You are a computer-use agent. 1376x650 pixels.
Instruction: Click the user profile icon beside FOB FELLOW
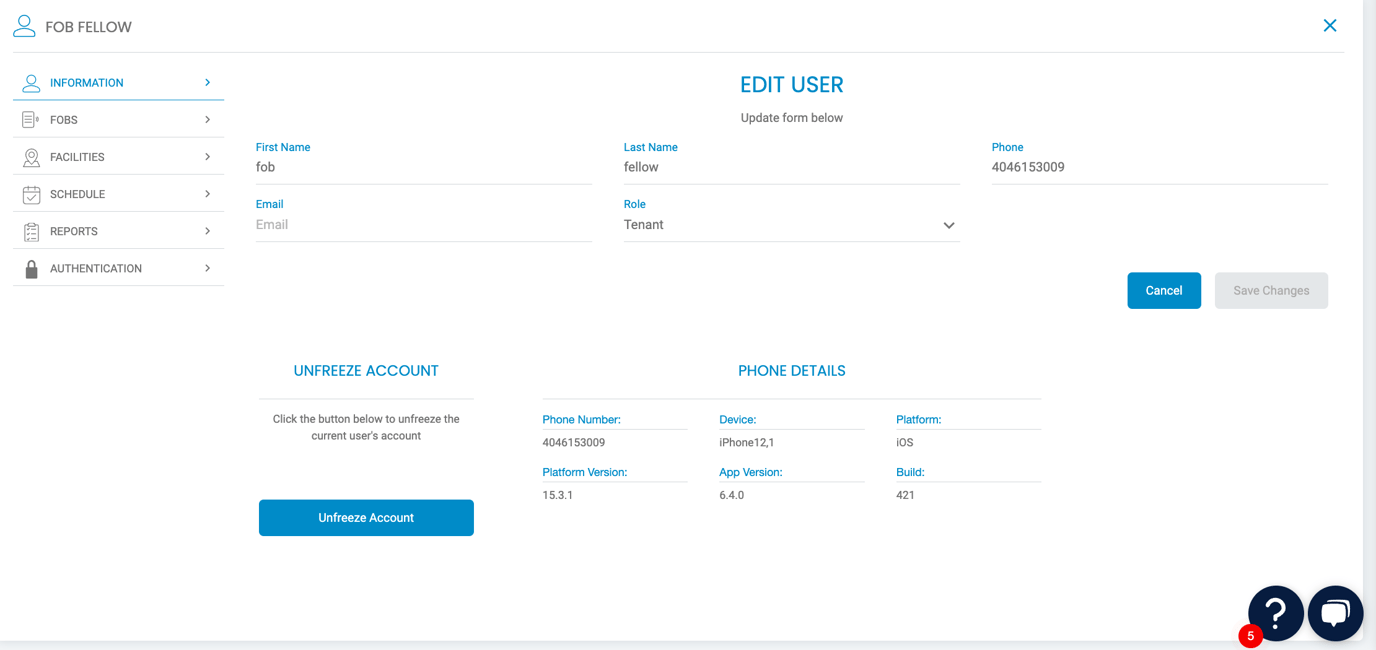coord(24,26)
